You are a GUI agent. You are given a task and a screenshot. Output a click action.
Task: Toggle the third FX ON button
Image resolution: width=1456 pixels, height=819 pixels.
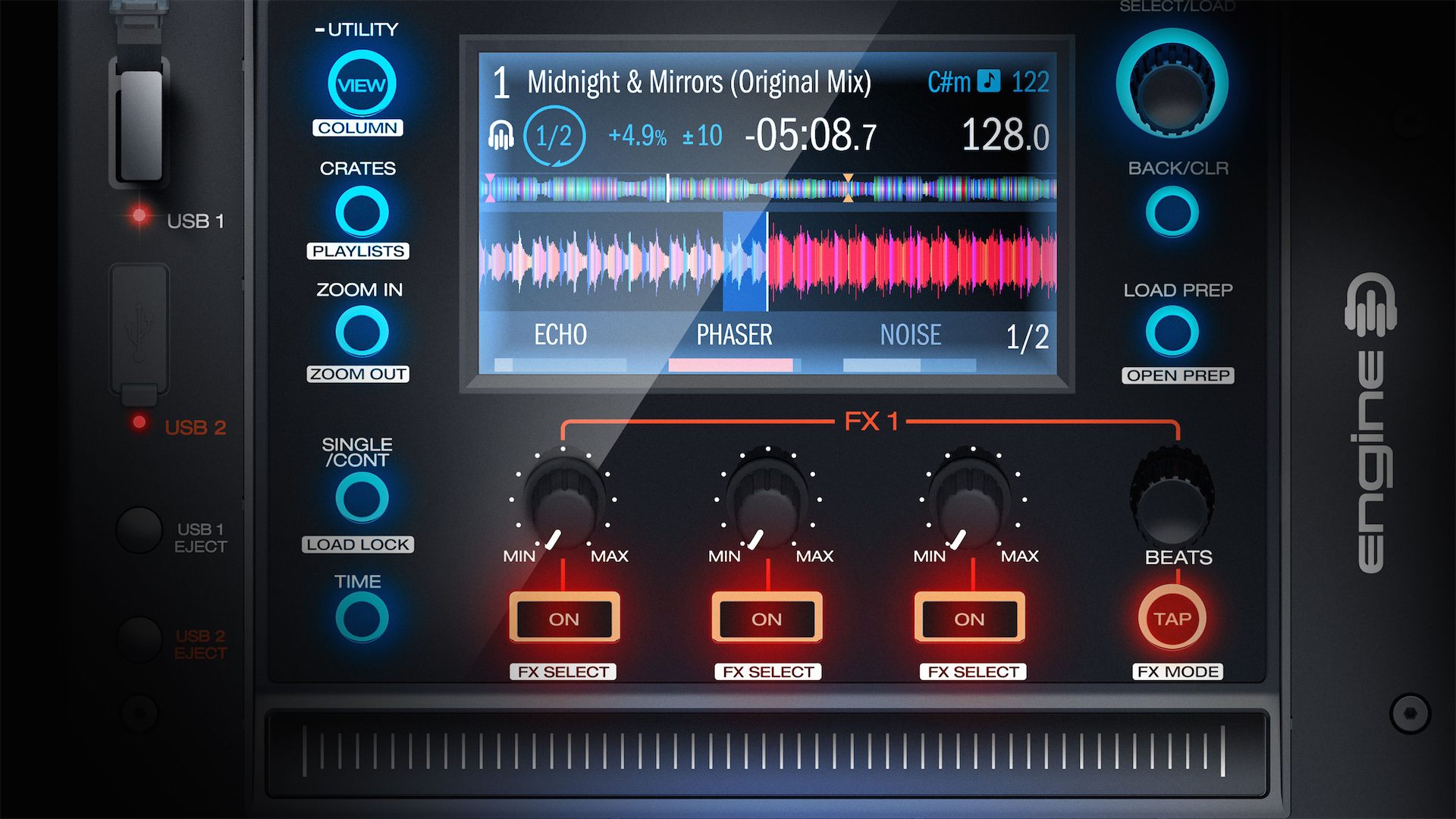(x=969, y=618)
